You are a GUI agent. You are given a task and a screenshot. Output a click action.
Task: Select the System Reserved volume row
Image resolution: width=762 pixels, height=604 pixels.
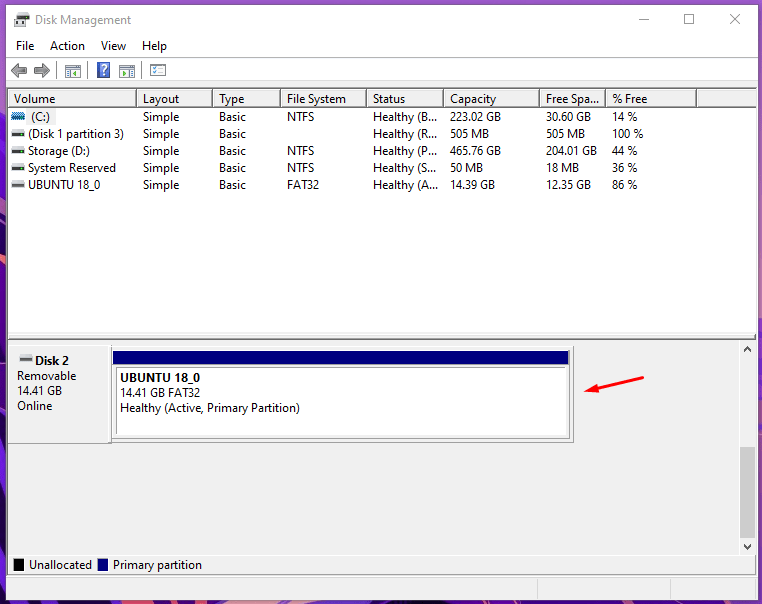(353, 168)
